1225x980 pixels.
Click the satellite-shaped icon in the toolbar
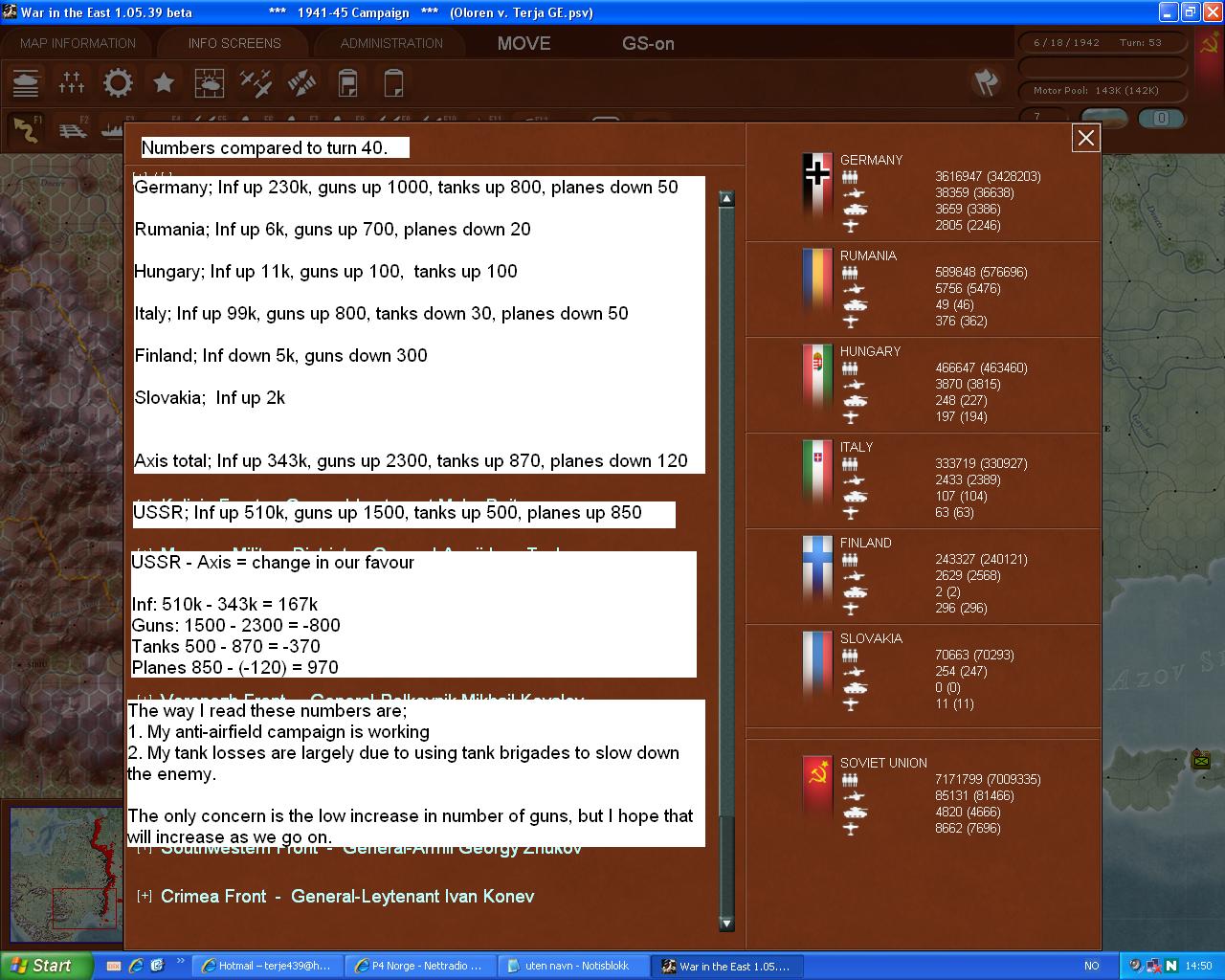301,83
